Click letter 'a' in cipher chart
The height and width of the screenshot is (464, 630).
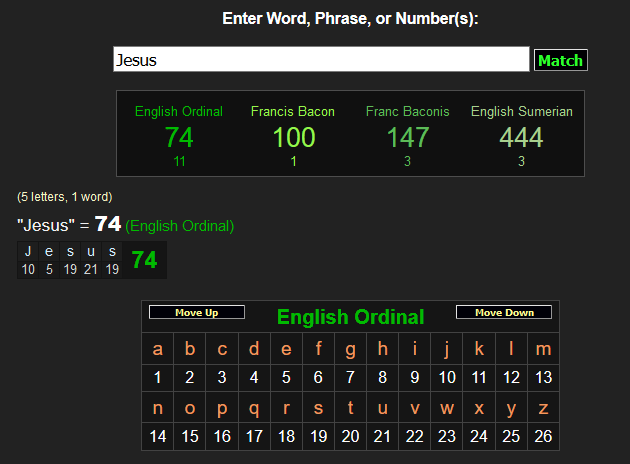(x=158, y=349)
